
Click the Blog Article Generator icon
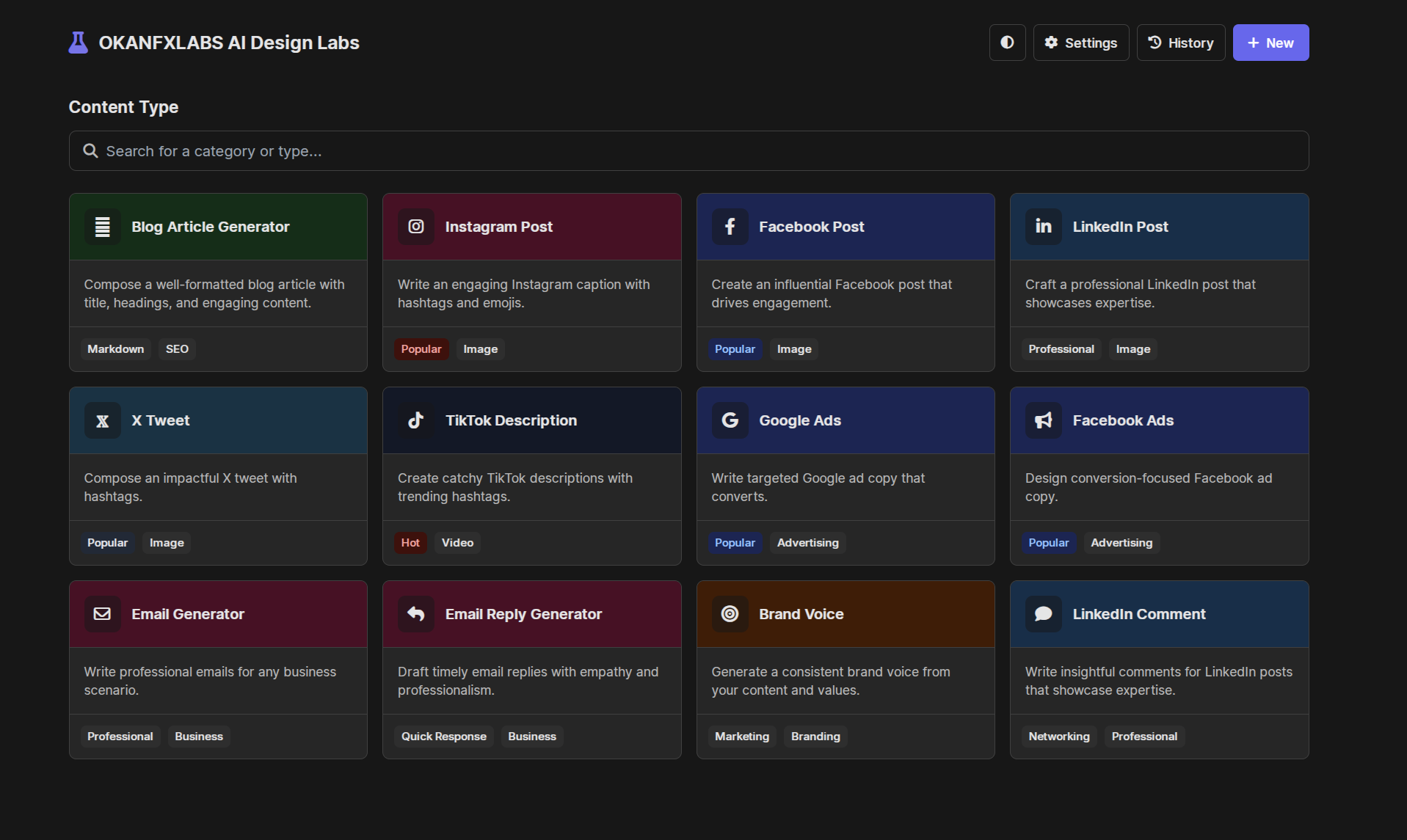click(103, 227)
